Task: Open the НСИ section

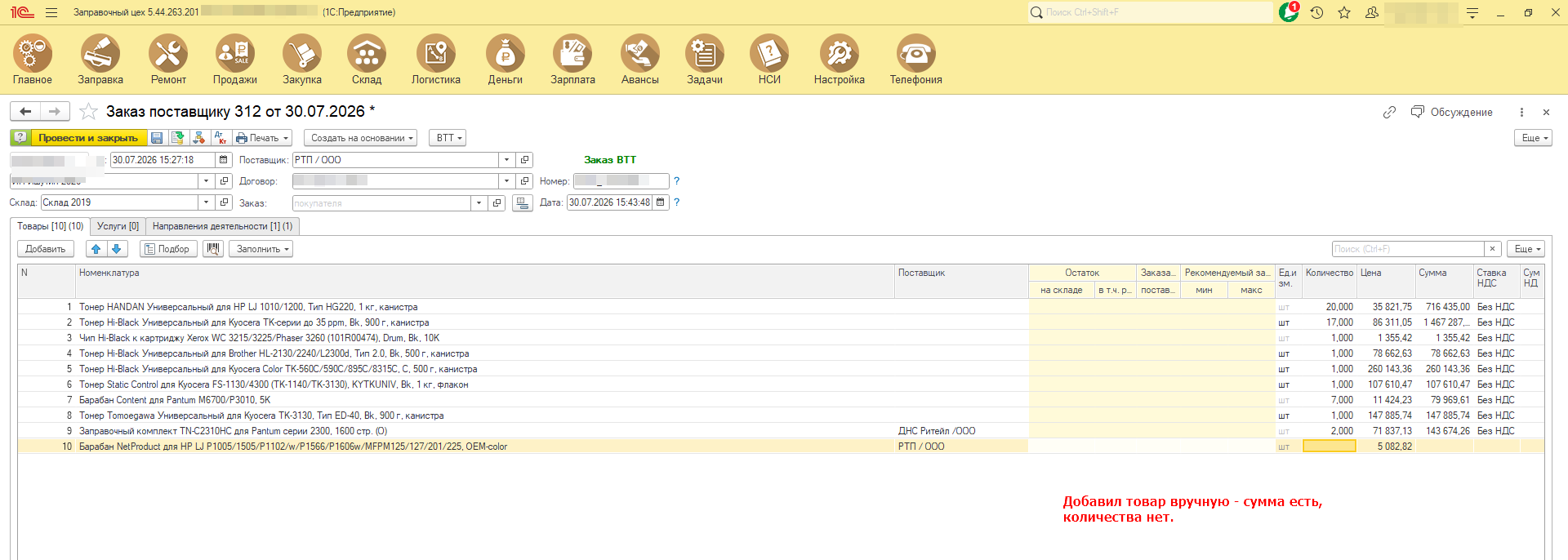Action: coord(769,60)
